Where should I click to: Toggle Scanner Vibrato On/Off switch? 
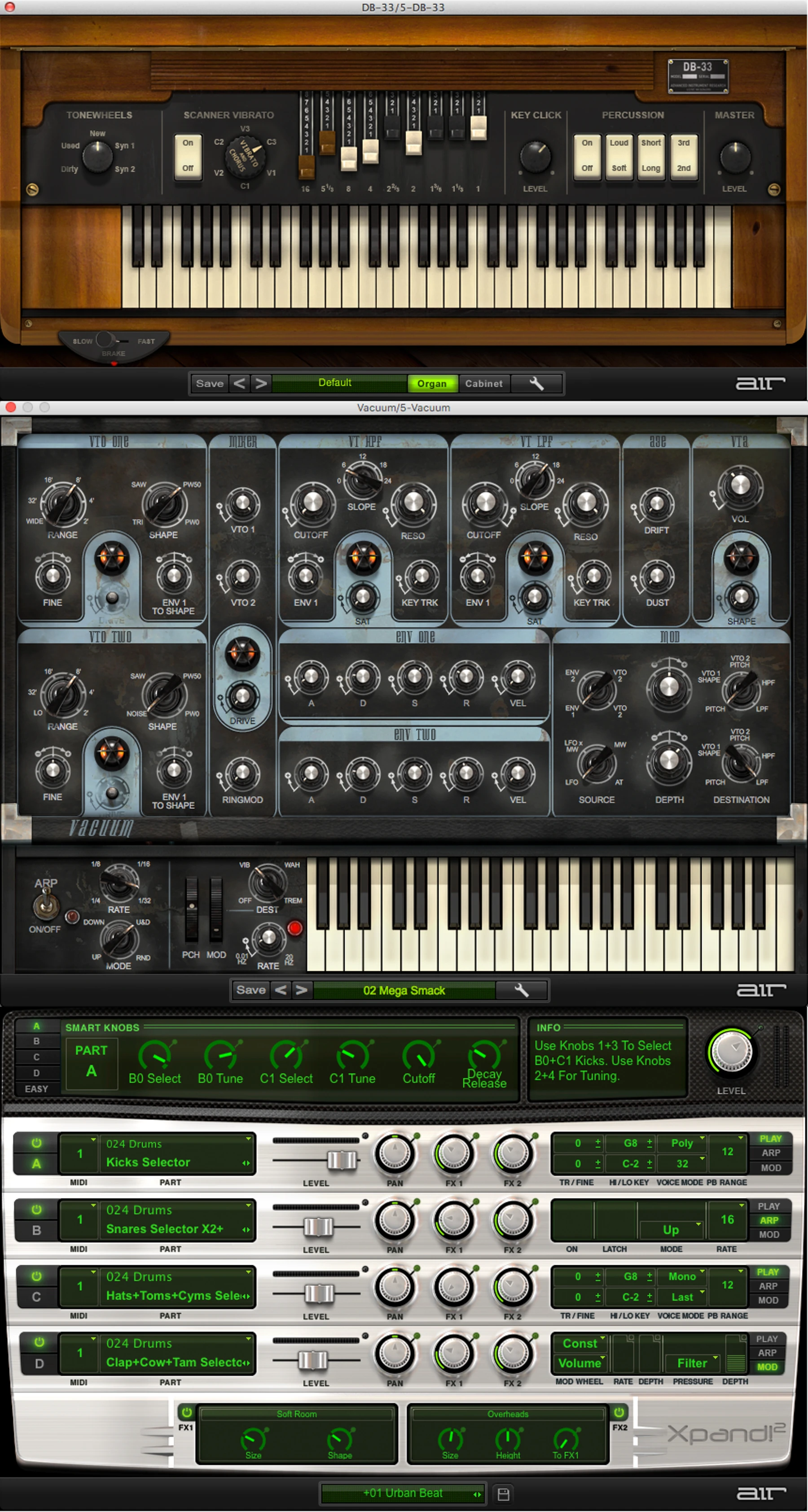pos(188,155)
